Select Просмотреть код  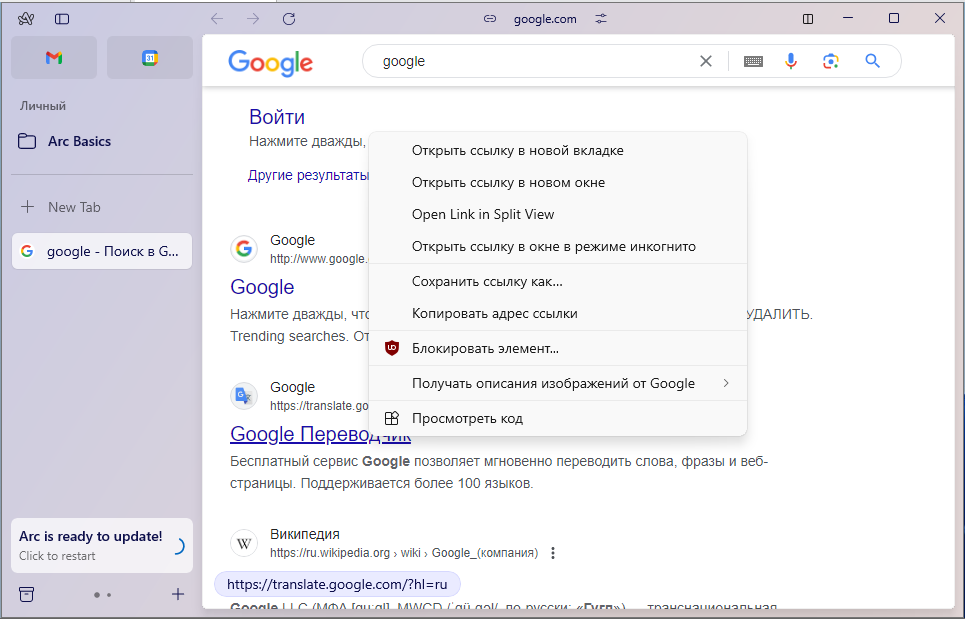tap(558, 419)
